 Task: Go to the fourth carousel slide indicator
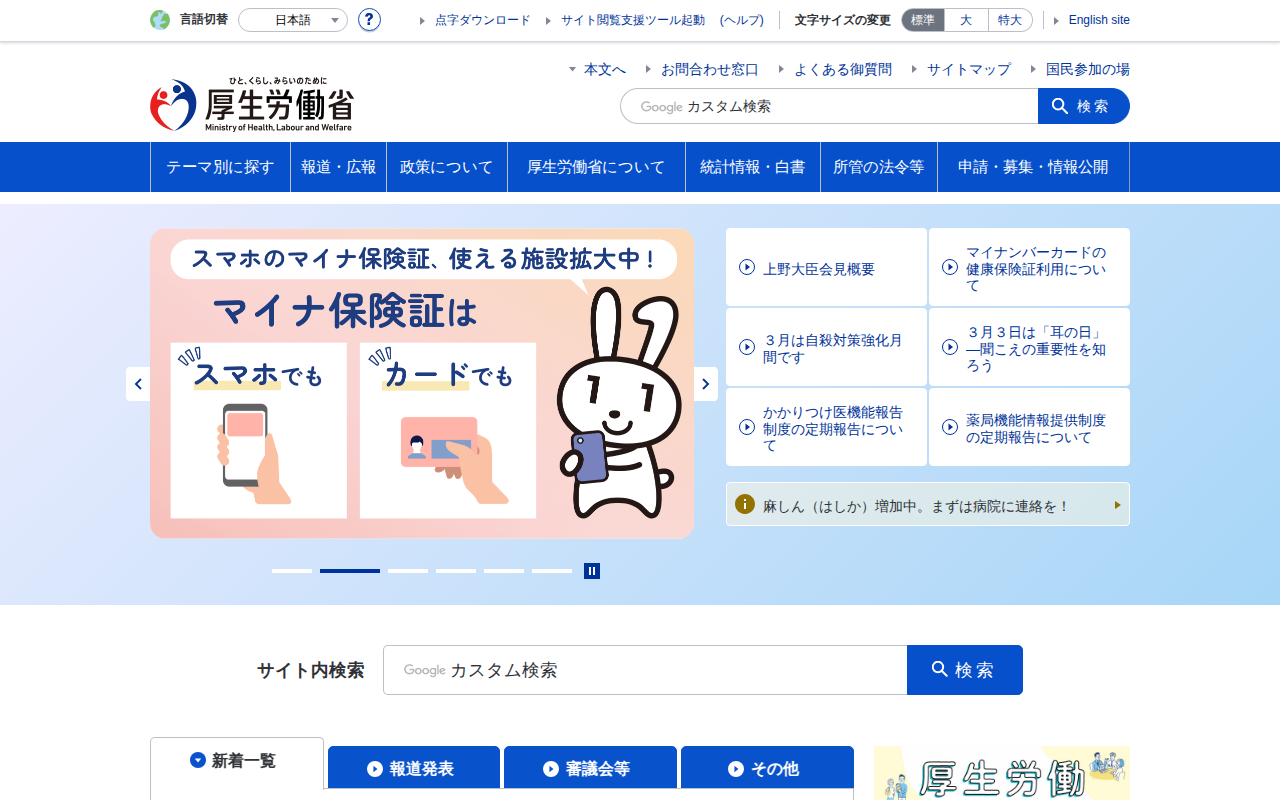point(456,571)
